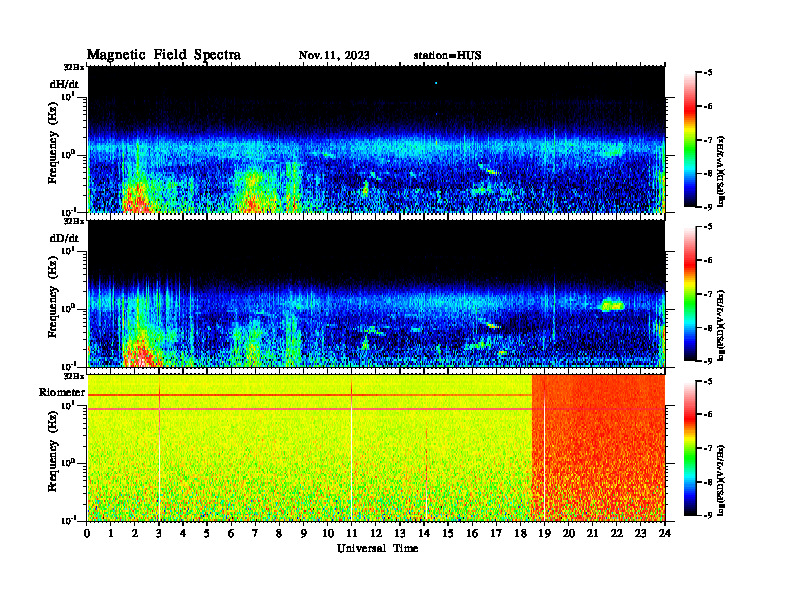Select the dD/dt panel label
Image resolution: width=792 pixels, height=612 pixels.
point(64,238)
